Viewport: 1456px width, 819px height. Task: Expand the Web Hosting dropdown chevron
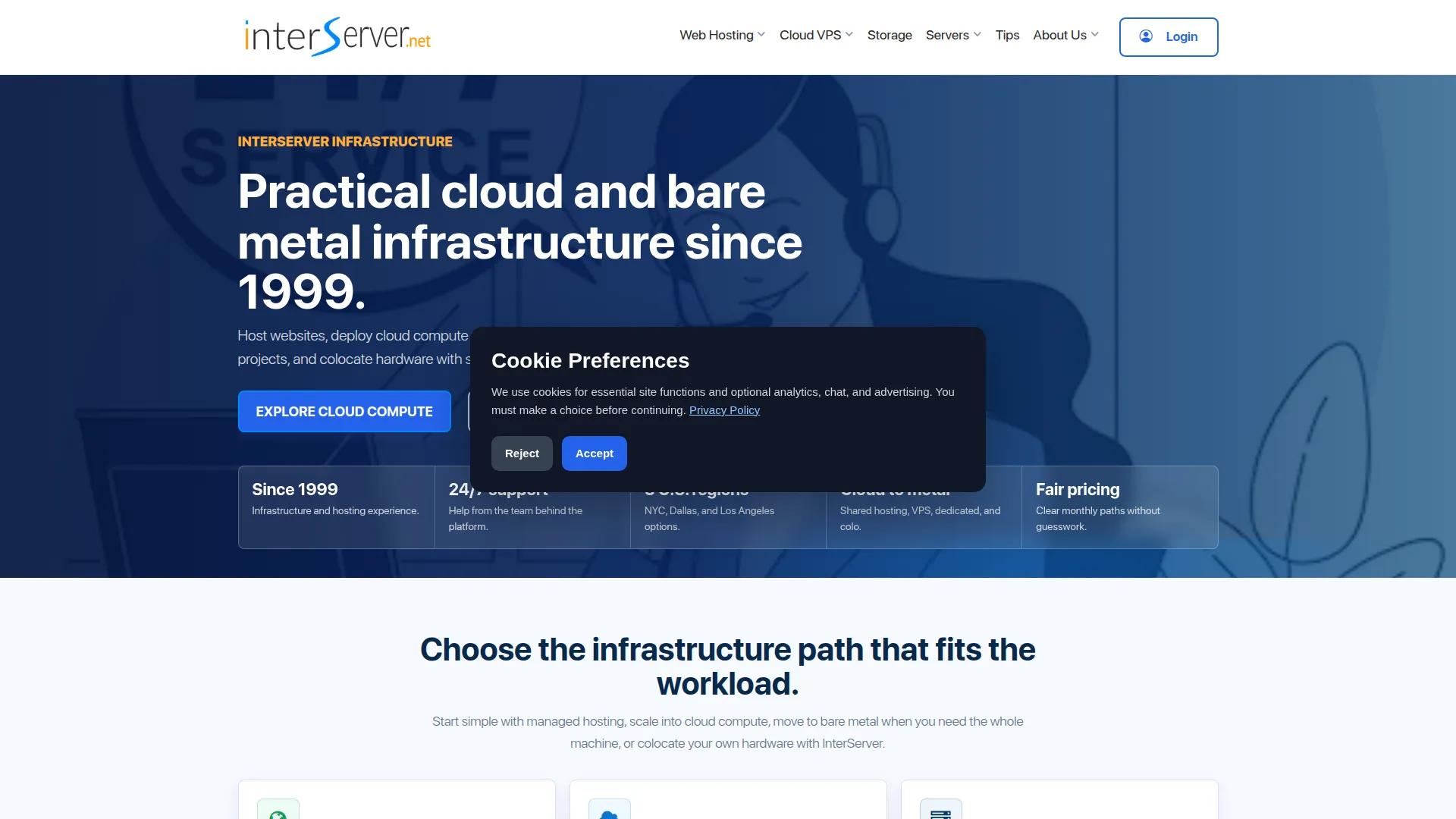[x=761, y=35]
